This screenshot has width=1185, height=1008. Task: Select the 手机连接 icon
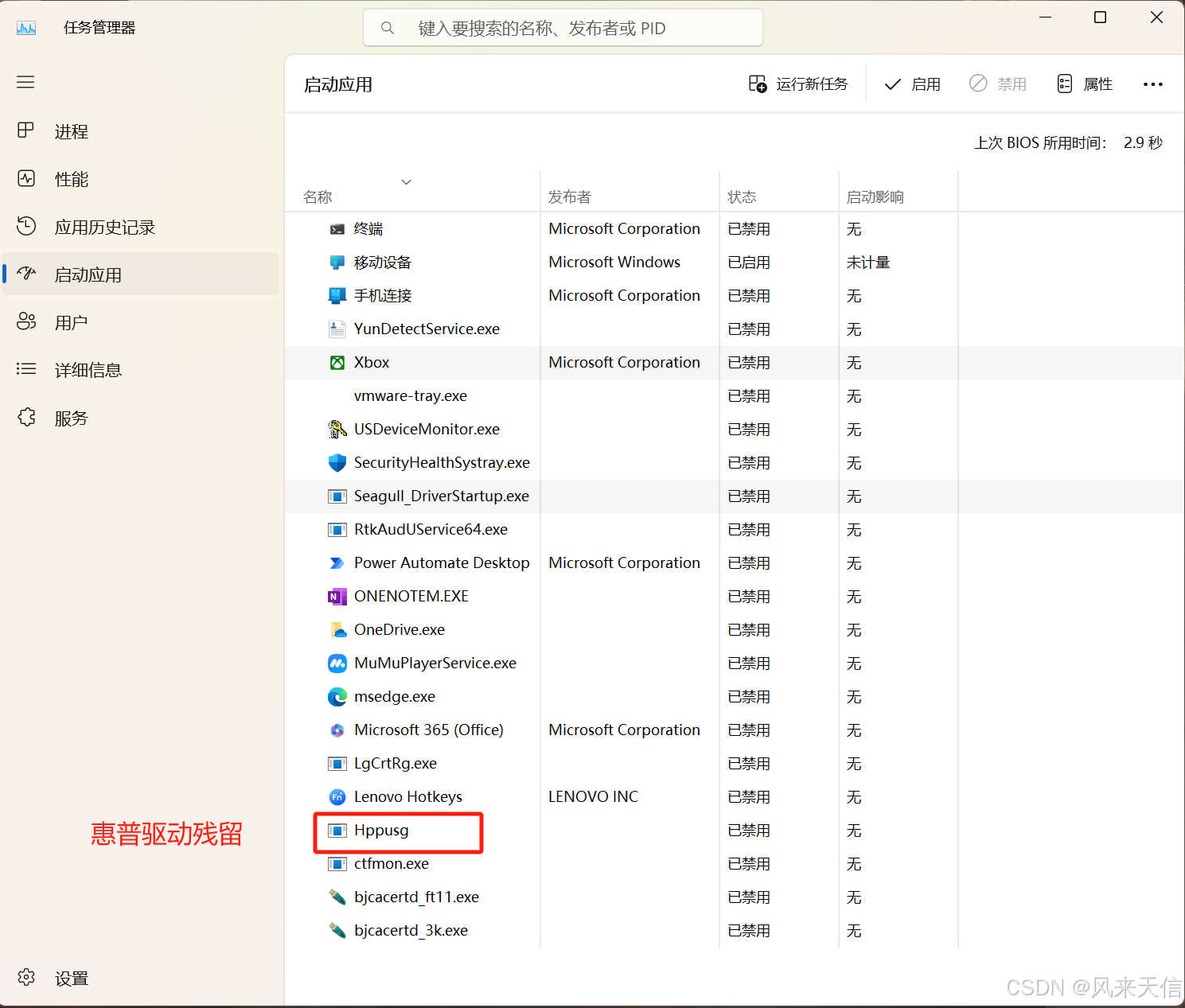337,296
